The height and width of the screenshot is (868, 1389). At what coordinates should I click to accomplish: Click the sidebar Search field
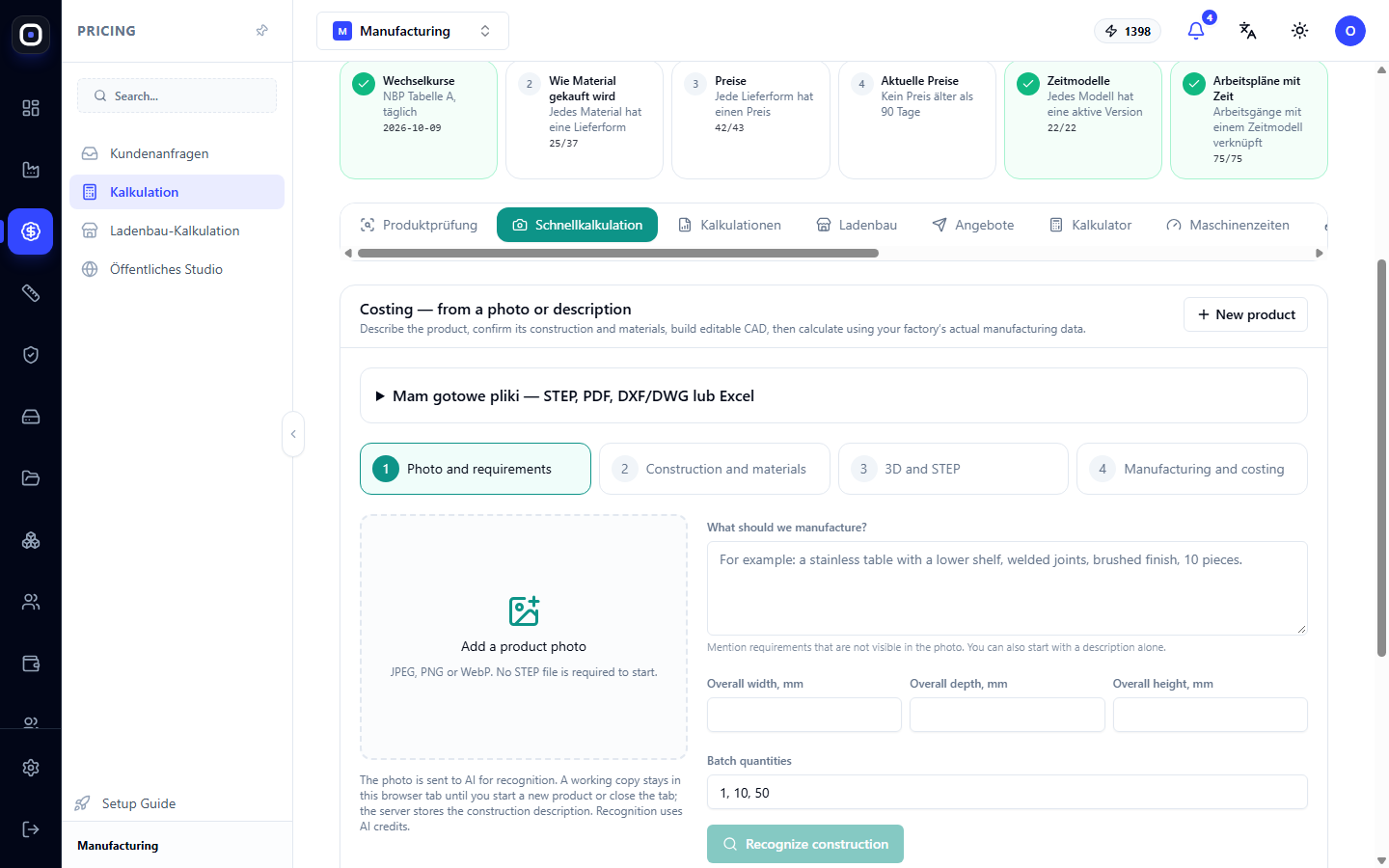point(177,95)
